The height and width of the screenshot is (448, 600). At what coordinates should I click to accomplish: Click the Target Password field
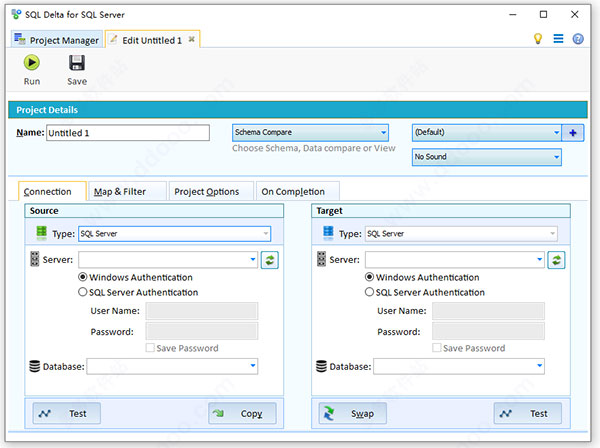point(488,331)
